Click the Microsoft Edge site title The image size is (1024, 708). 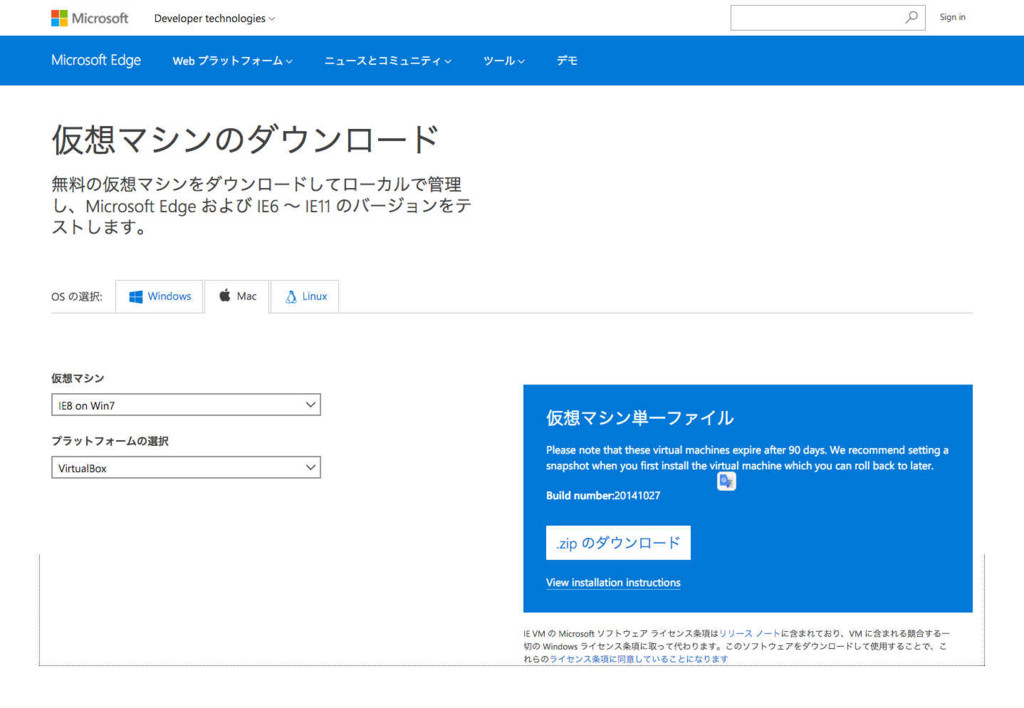[x=96, y=60]
